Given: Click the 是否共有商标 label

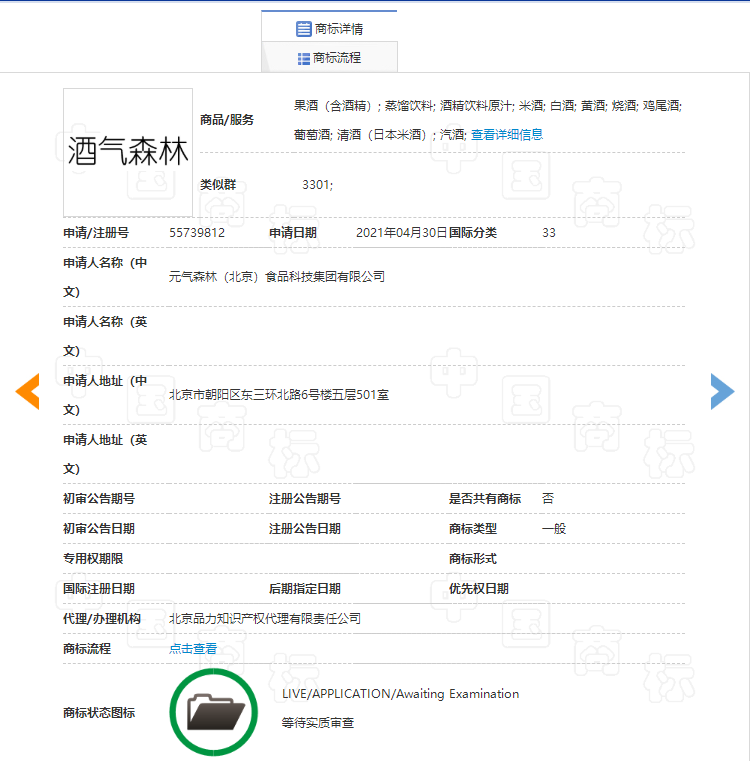Looking at the screenshot, I should pos(484,498).
